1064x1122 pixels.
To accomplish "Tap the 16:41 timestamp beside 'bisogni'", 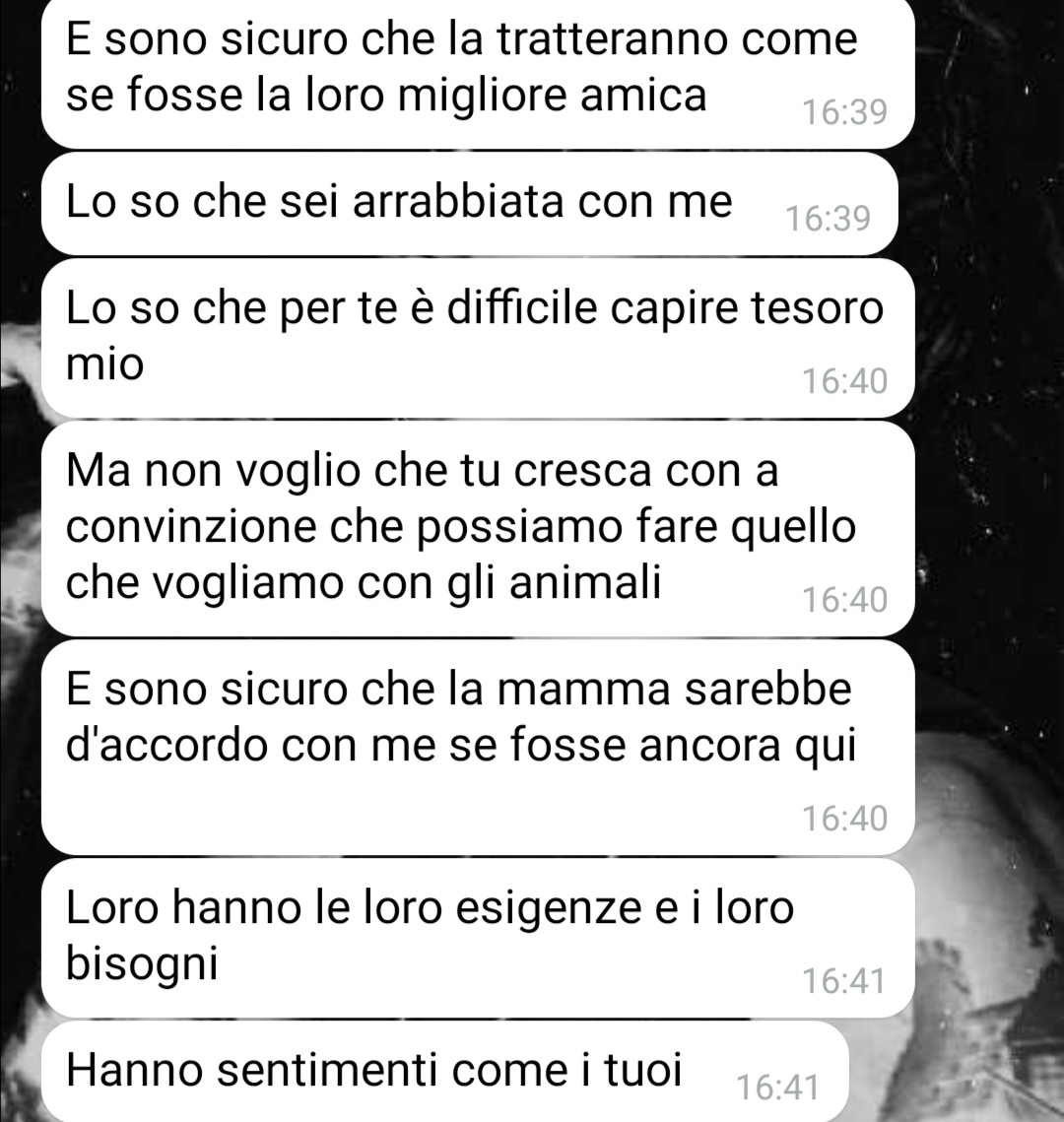I will 844,980.
